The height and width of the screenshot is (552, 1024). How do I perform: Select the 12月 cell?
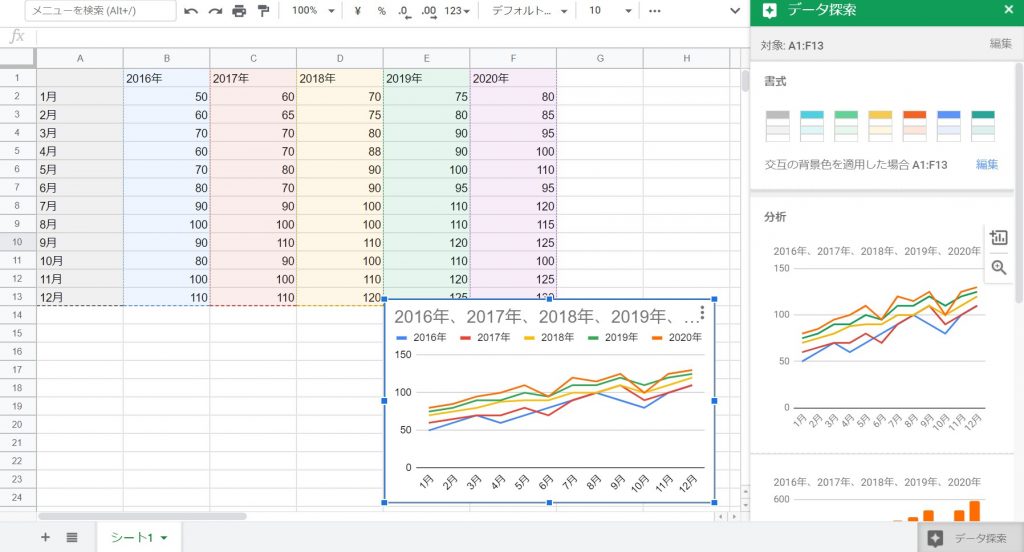tap(80, 297)
